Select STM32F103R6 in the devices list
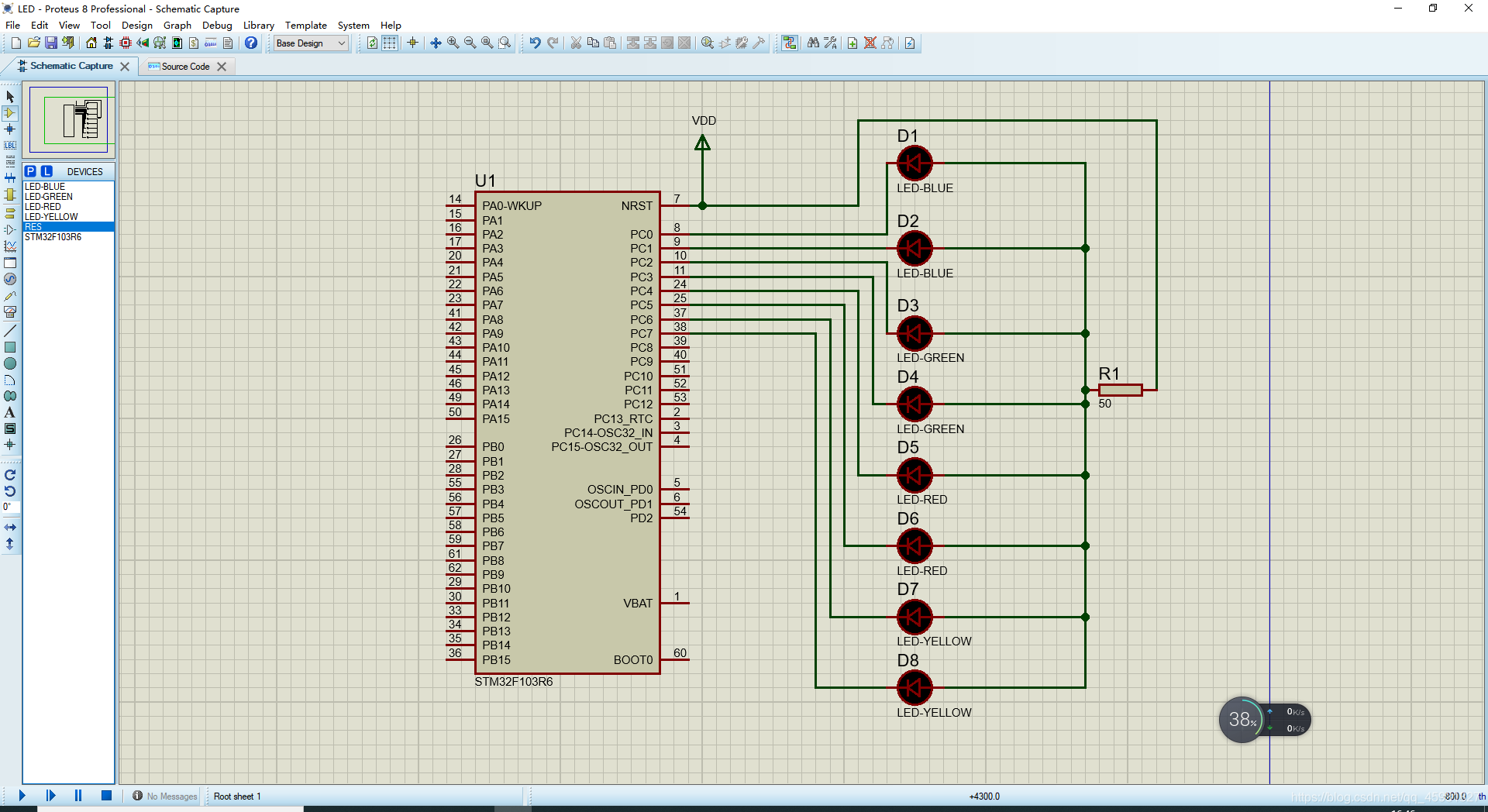 pyautogui.click(x=68, y=237)
